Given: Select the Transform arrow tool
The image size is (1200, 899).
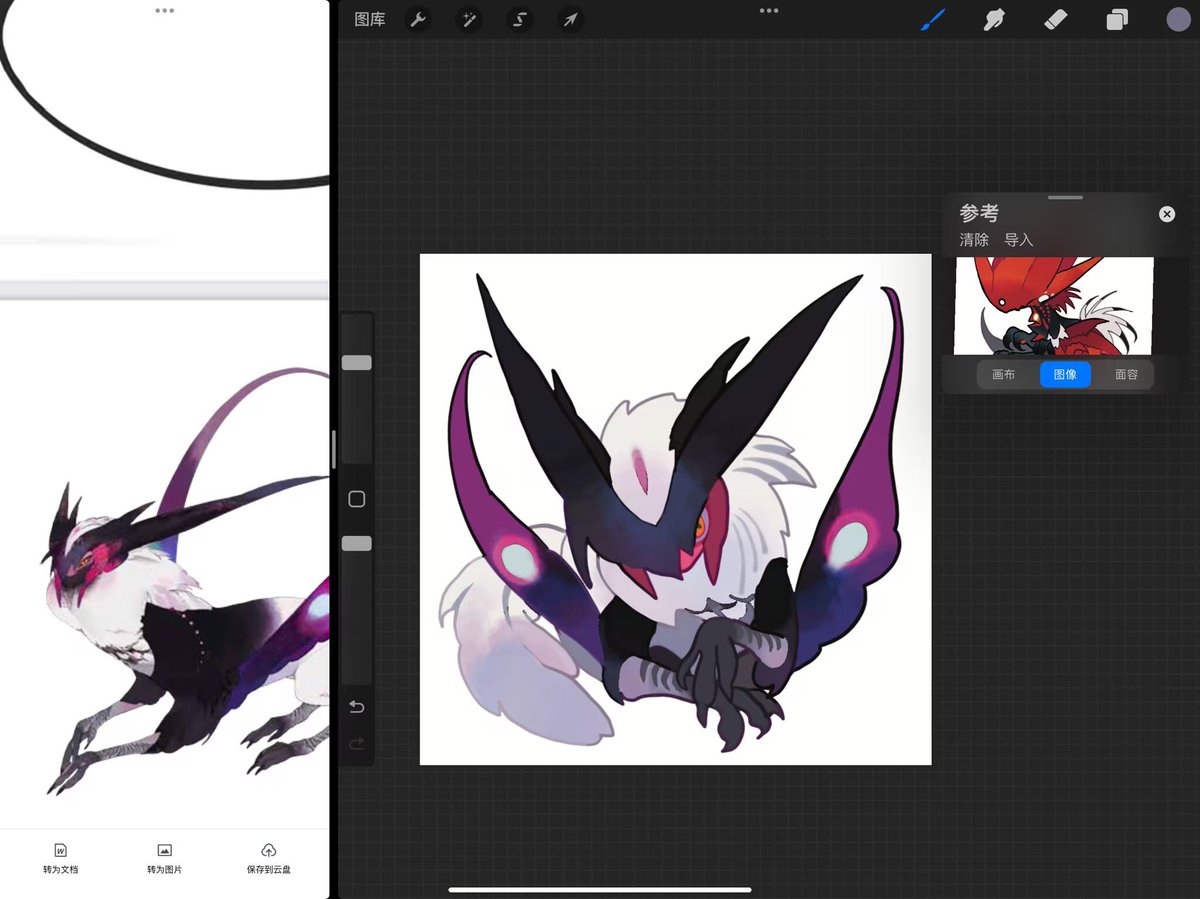Looking at the screenshot, I should pos(570,19).
